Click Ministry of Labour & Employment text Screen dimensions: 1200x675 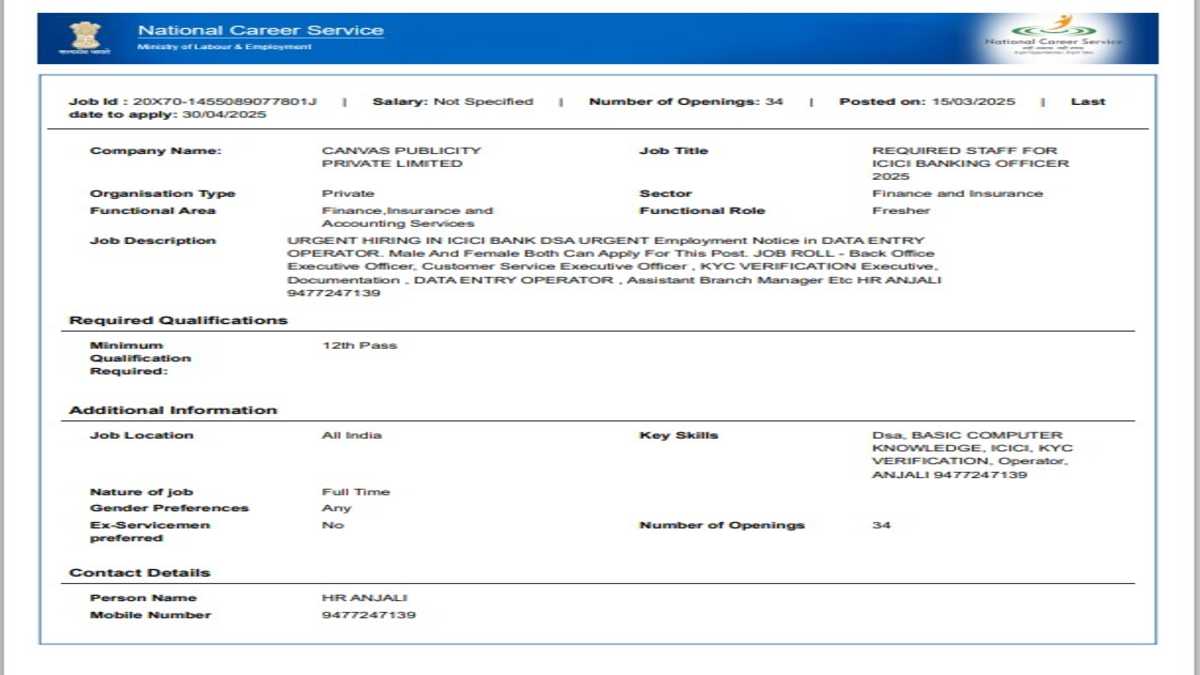pos(224,47)
